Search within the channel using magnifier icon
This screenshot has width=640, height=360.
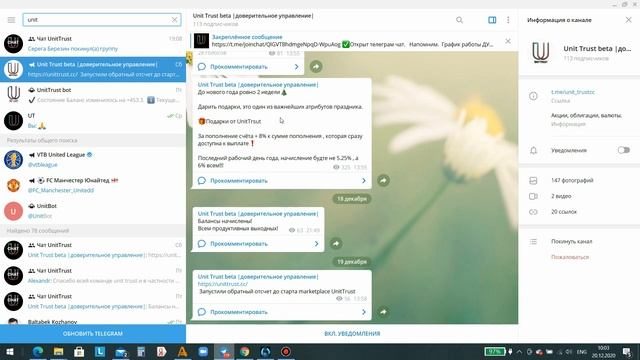tap(460, 20)
